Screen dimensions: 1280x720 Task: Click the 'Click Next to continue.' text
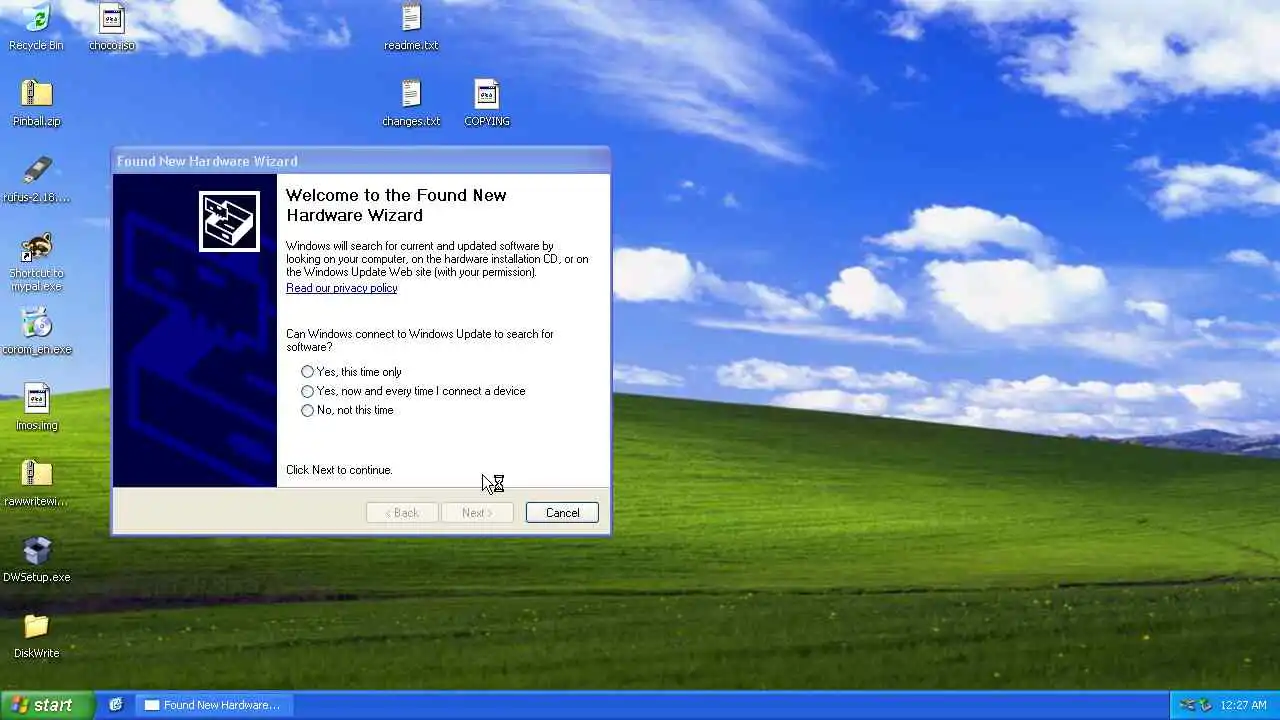tap(339, 470)
